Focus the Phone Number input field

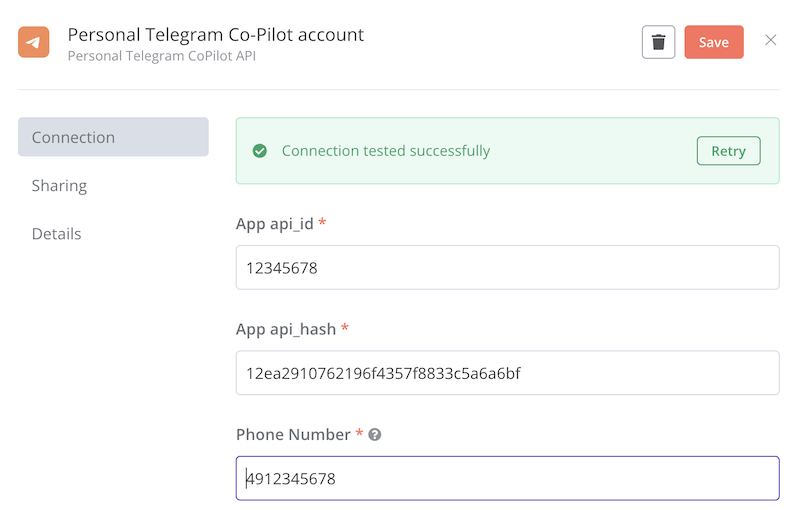point(507,479)
